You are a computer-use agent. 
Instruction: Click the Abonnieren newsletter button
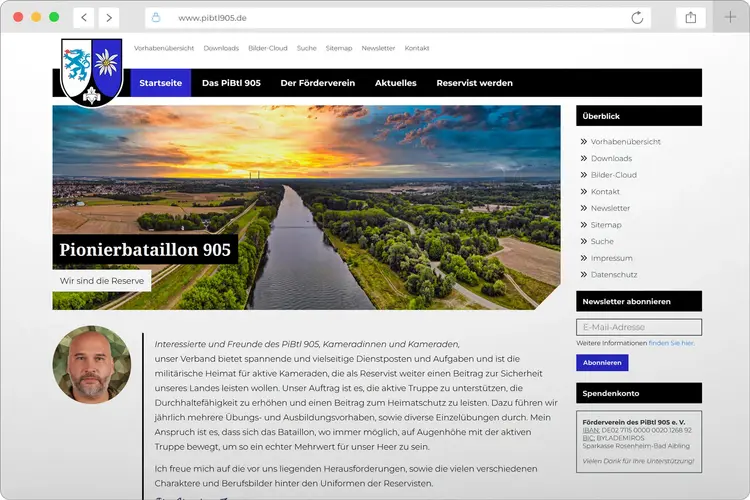tap(602, 362)
